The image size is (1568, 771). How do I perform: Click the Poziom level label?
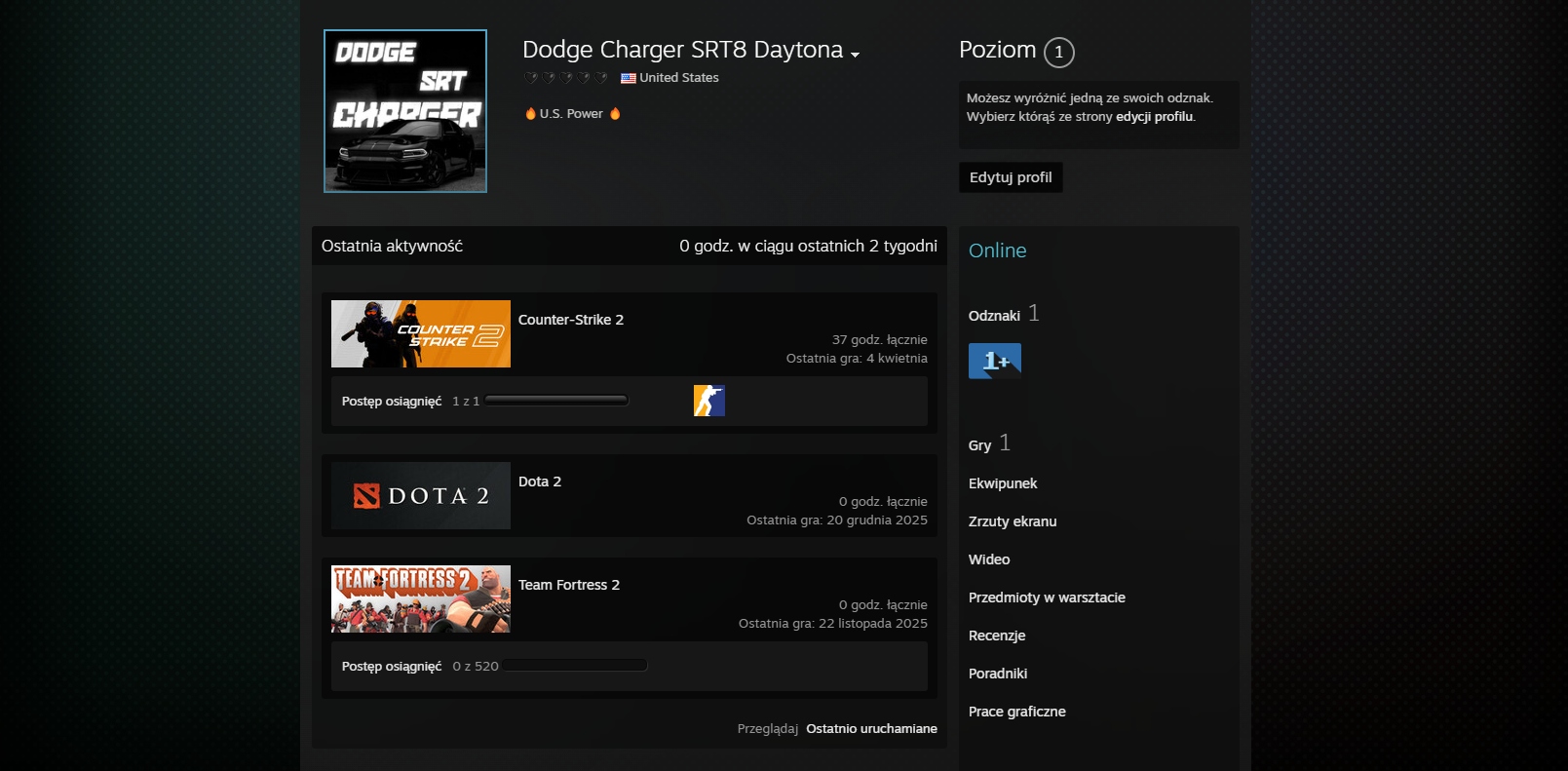coord(998,50)
